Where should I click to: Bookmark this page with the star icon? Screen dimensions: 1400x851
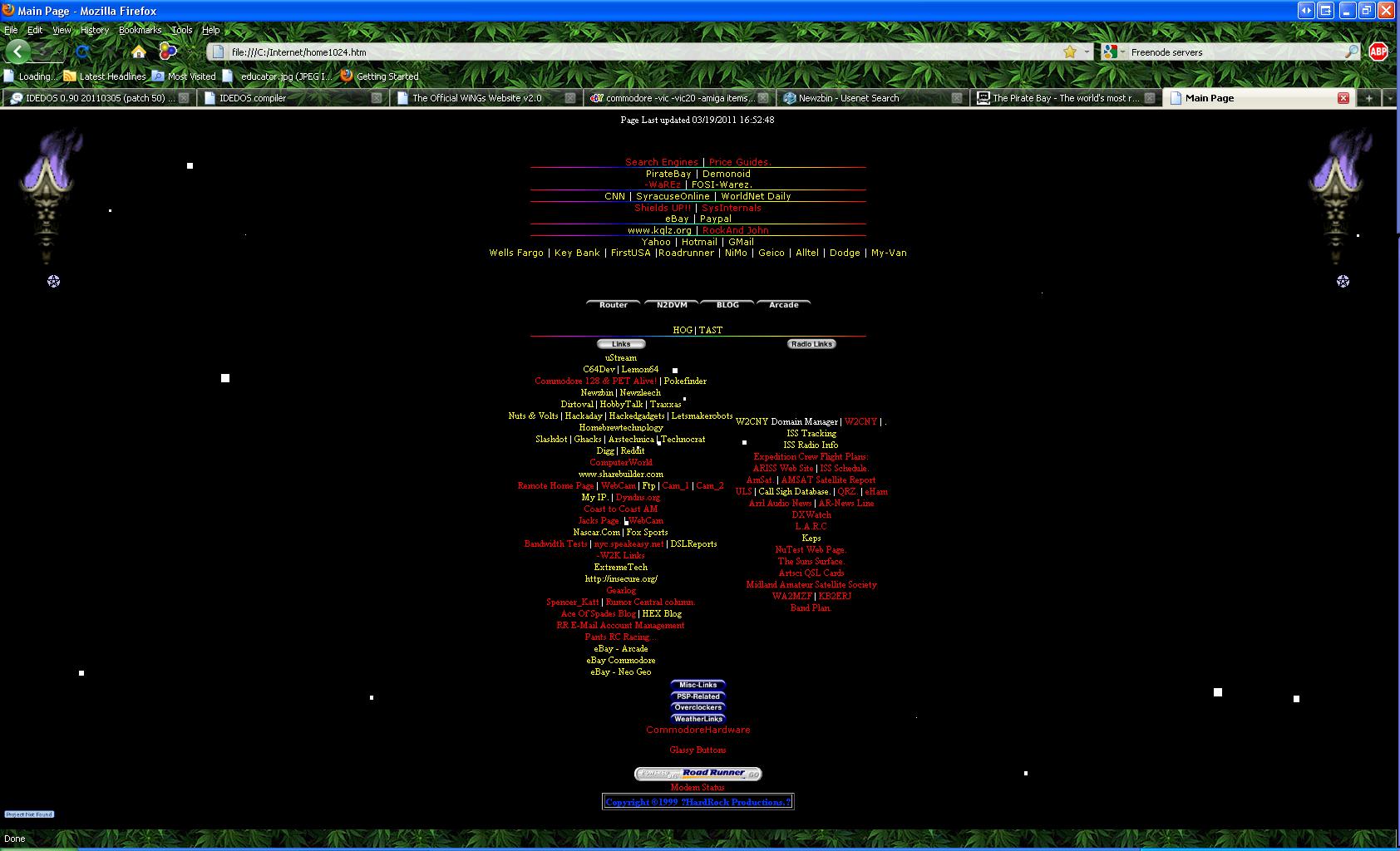pos(1070,52)
